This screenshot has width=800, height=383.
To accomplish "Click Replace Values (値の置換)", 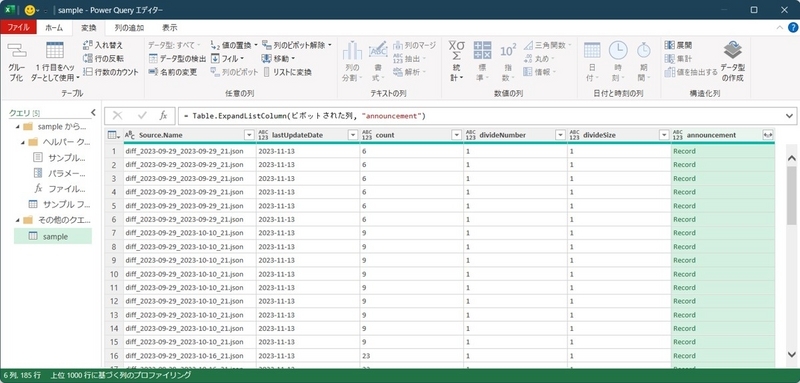I will [233, 45].
